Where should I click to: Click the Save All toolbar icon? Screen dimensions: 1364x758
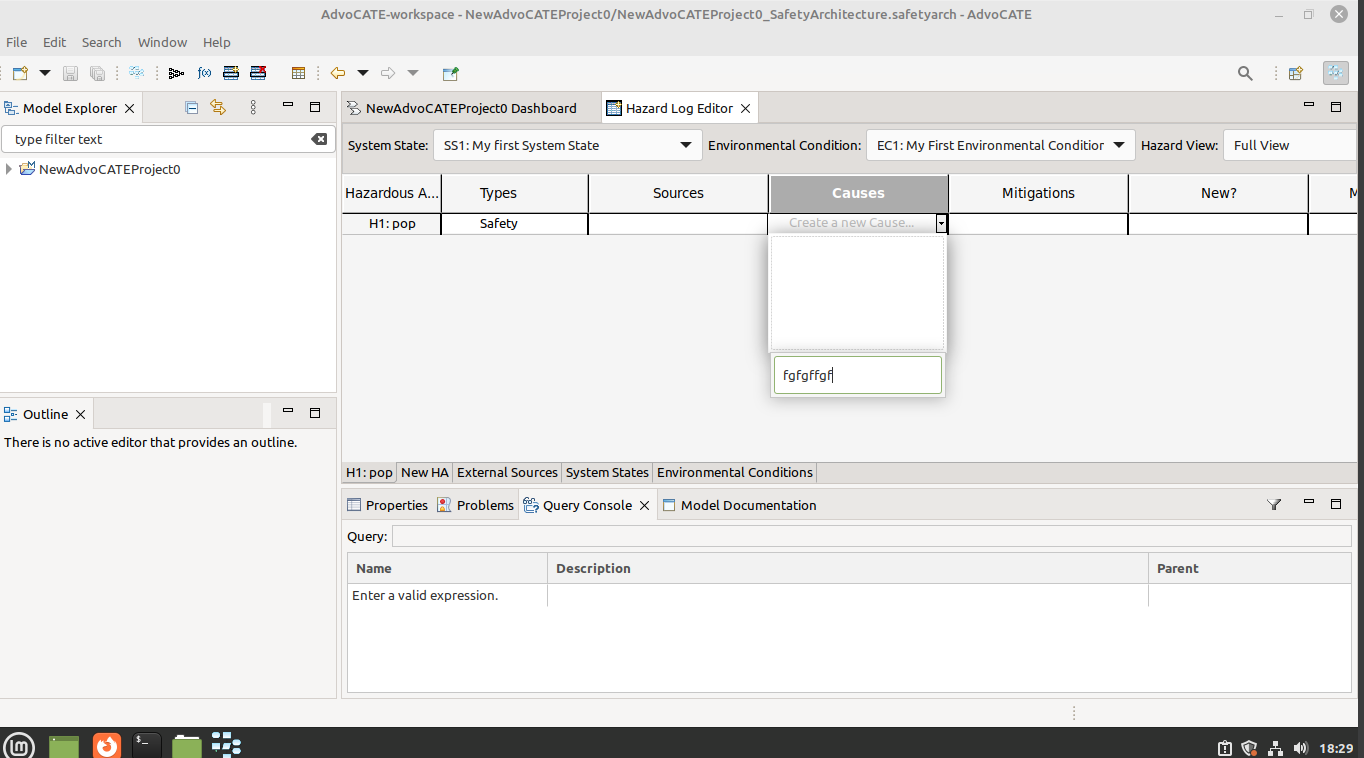click(x=97, y=73)
